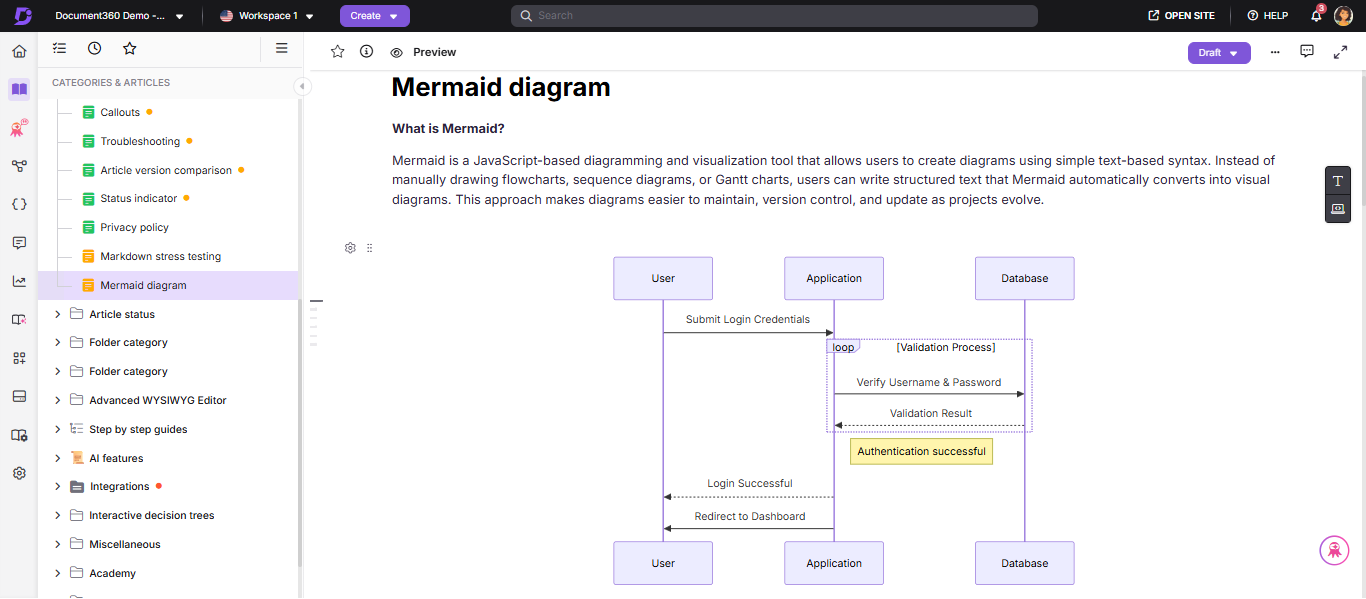Image resolution: width=1366 pixels, height=599 pixels.
Task: Click the top Application diagram box
Action: click(834, 278)
